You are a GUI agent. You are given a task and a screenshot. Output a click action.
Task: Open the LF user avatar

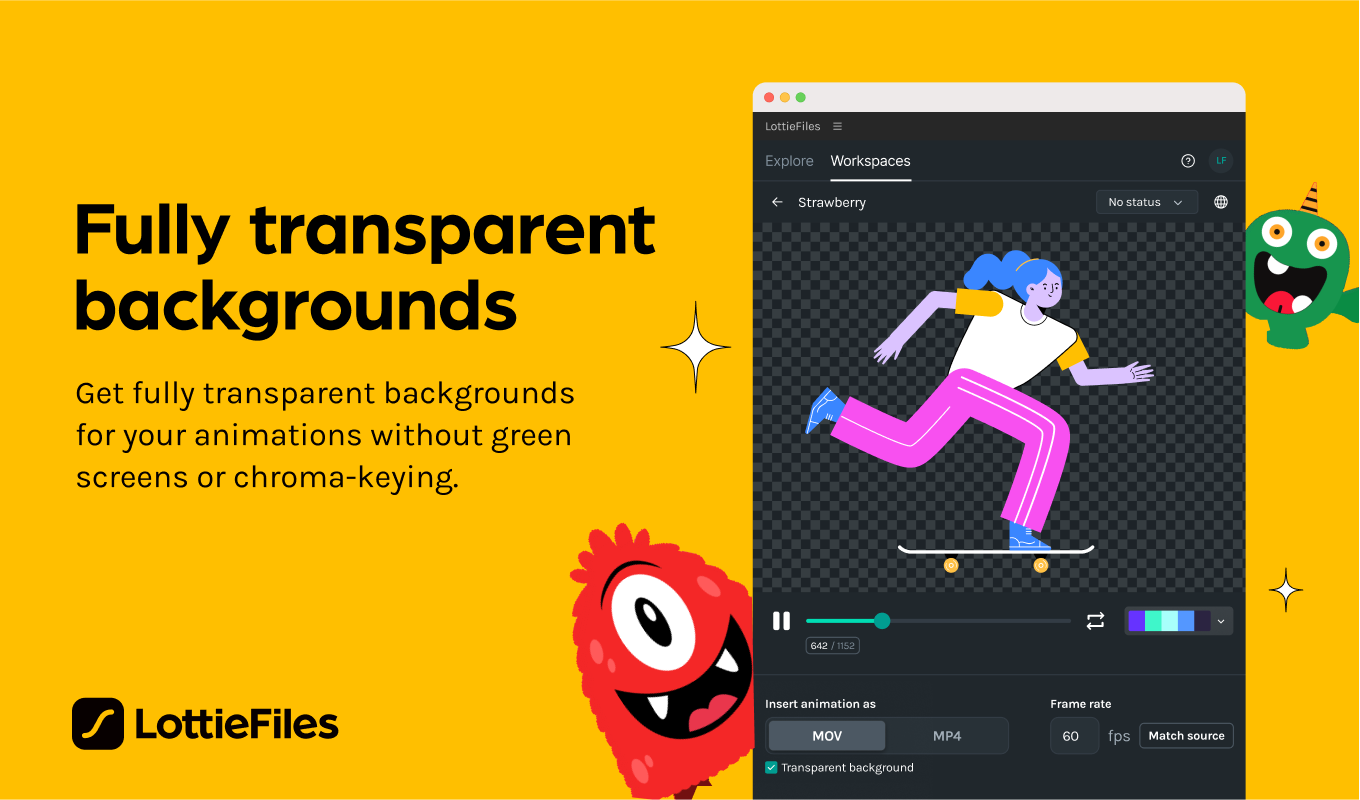point(1221,161)
